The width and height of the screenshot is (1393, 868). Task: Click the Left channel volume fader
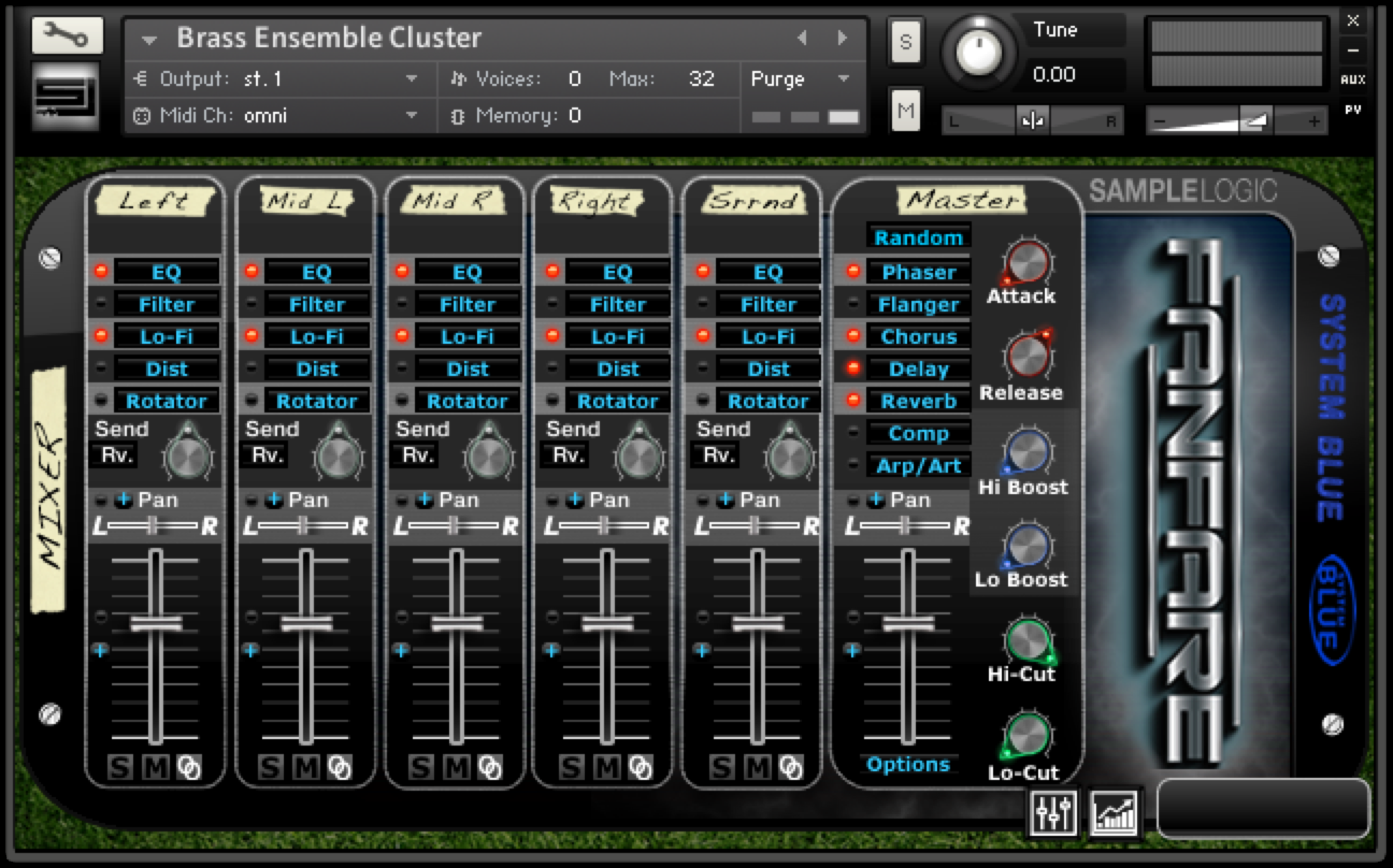156,624
